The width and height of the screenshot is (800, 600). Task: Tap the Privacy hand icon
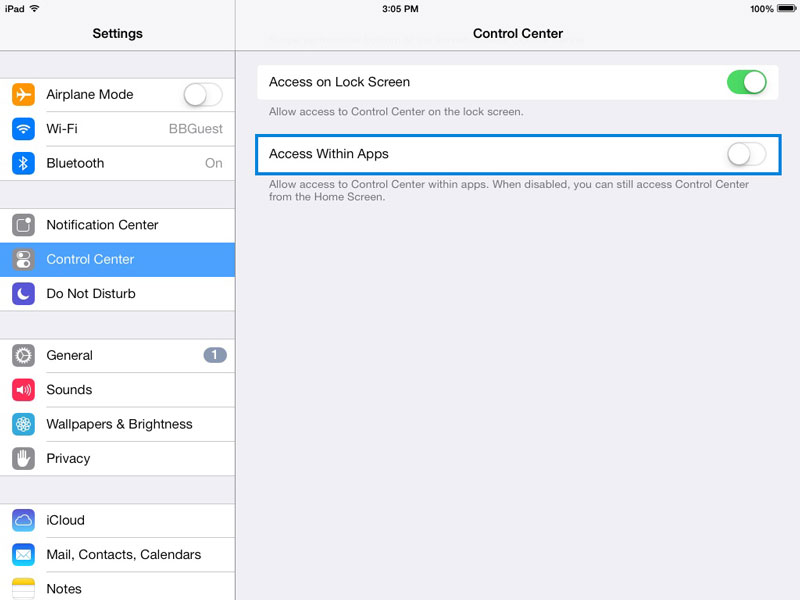pyautogui.click(x=23, y=459)
